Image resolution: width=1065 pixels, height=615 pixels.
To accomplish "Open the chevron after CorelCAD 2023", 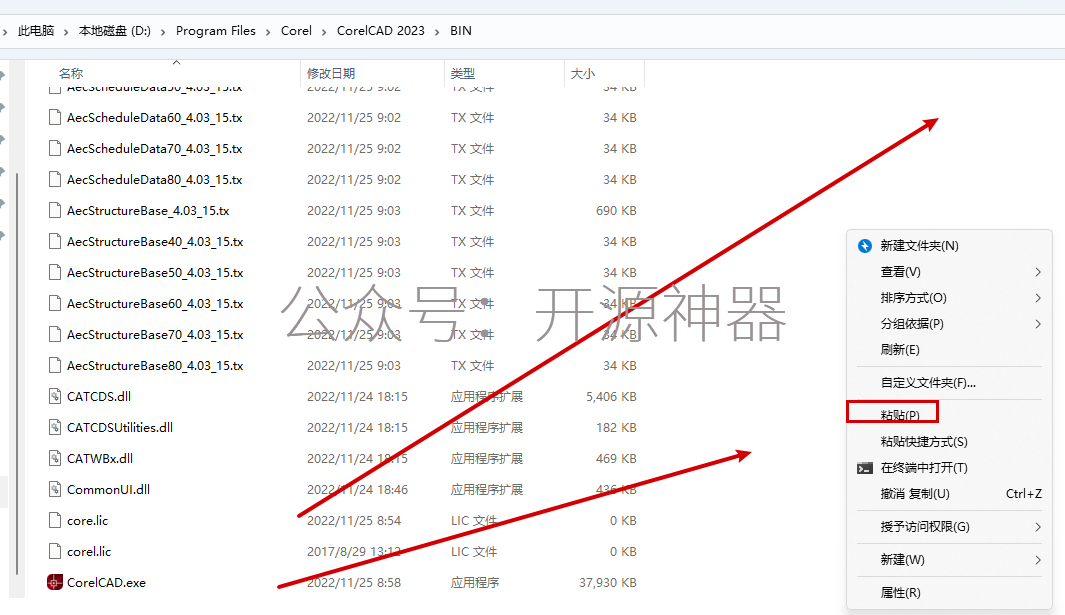I will (x=437, y=31).
